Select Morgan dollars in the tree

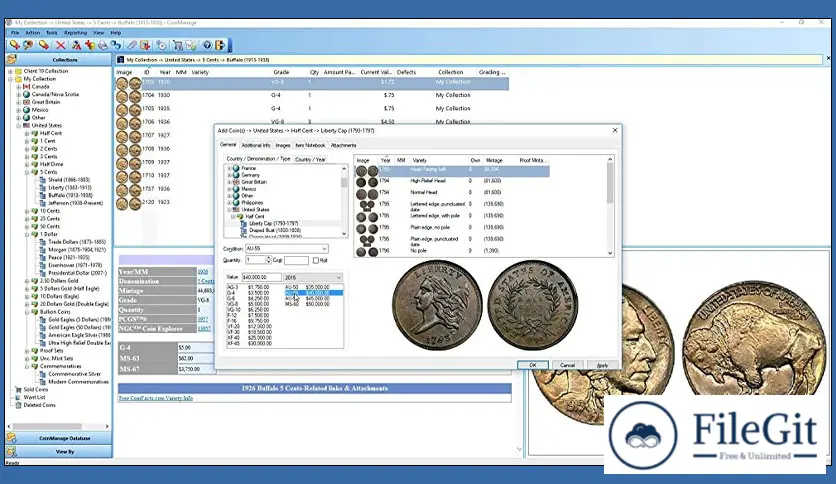(77, 250)
